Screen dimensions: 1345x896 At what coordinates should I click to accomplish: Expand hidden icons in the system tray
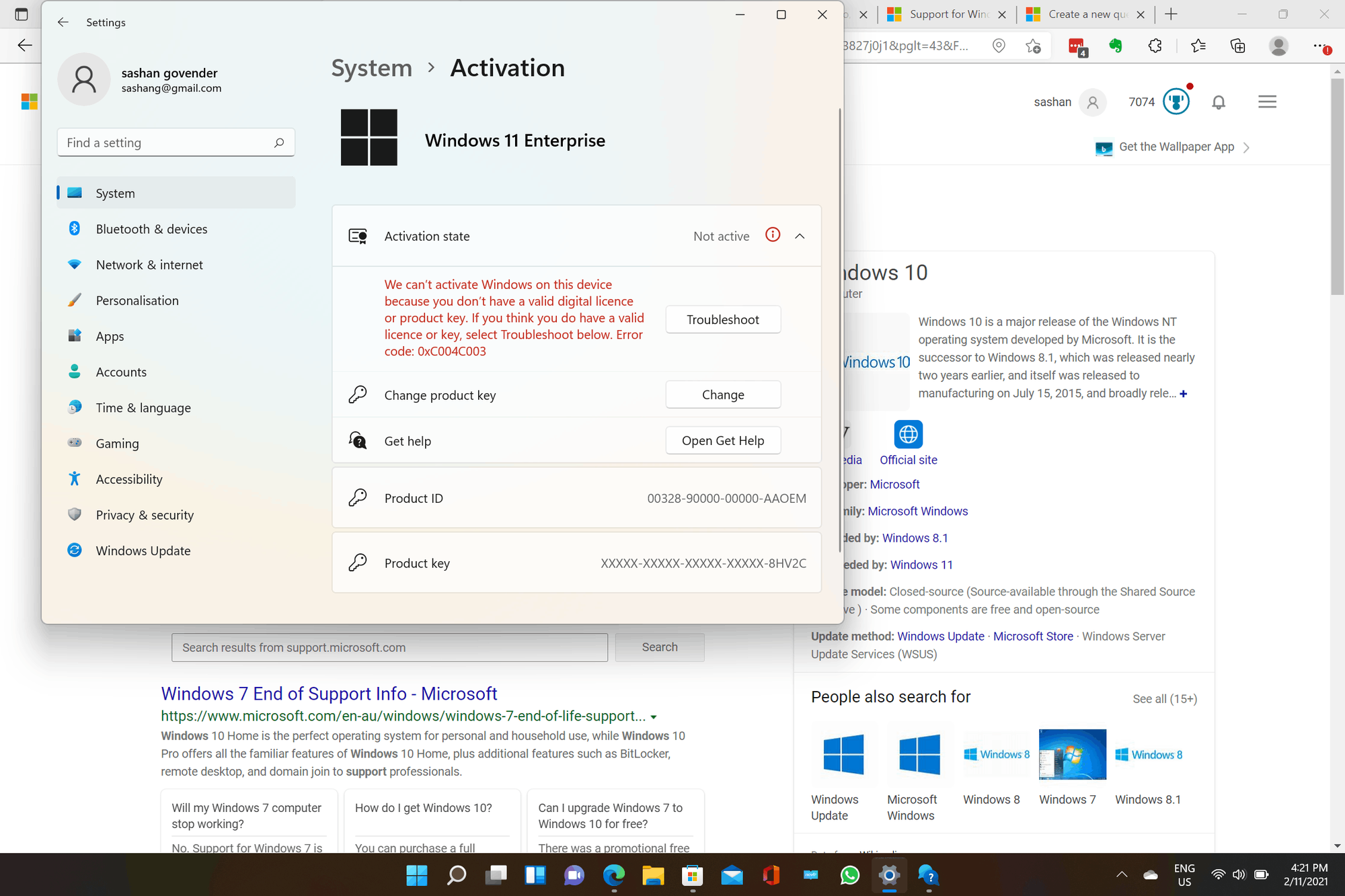point(1122,875)
